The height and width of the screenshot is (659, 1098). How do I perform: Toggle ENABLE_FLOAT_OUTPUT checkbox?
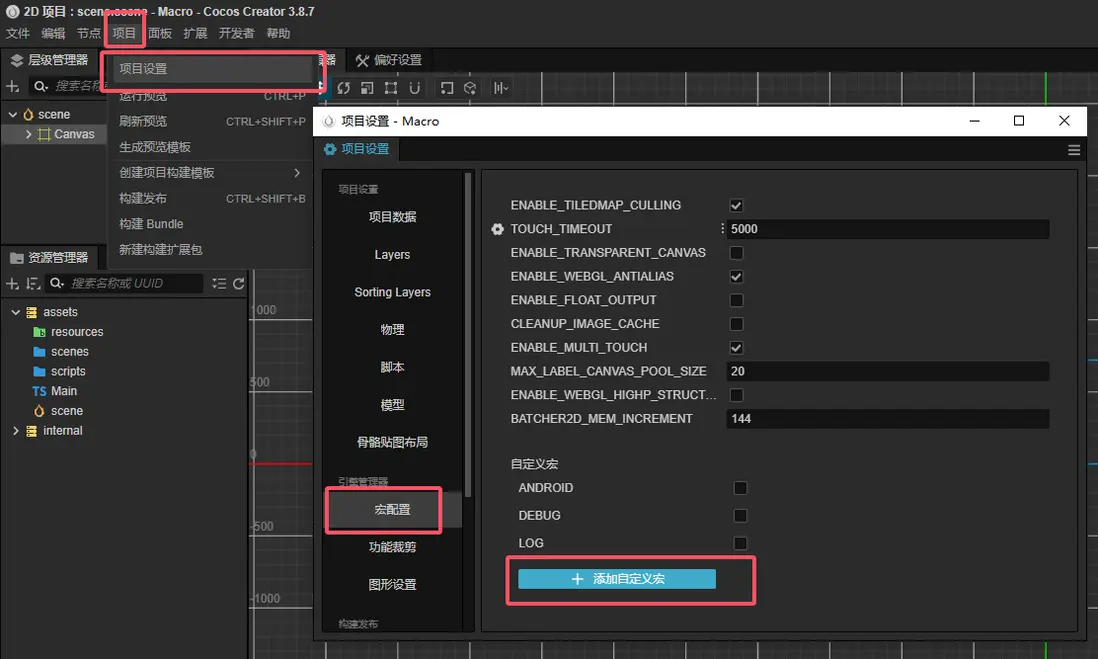(x=736, y=300)
